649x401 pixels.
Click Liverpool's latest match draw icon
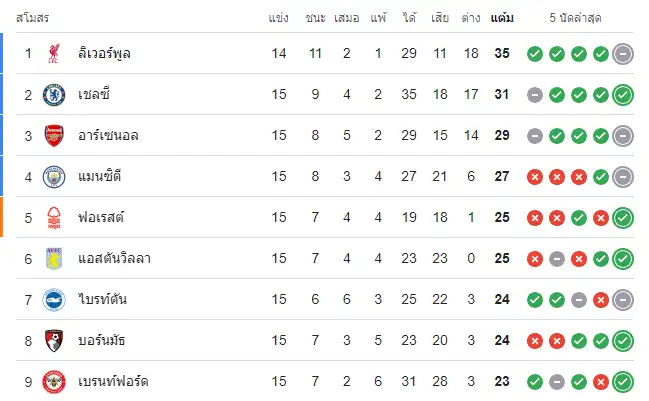623,54
